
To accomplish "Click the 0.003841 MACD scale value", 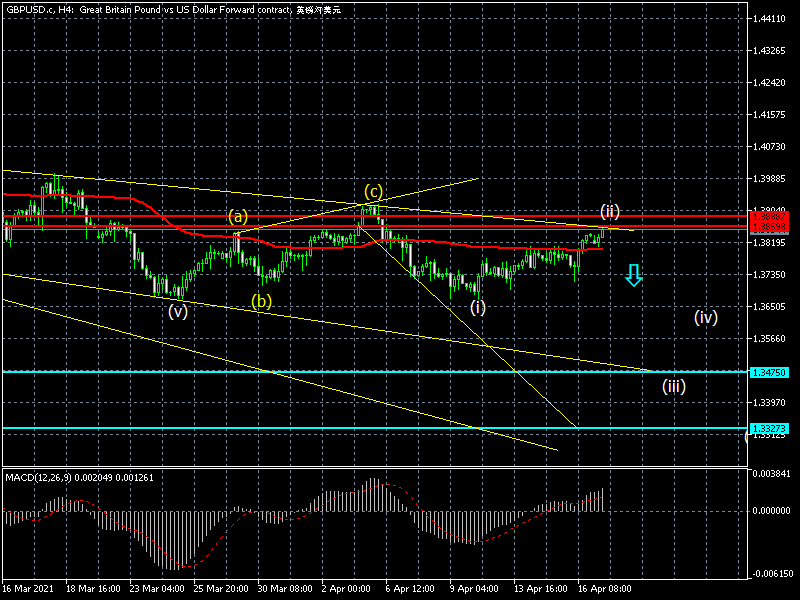I will 773,473.
